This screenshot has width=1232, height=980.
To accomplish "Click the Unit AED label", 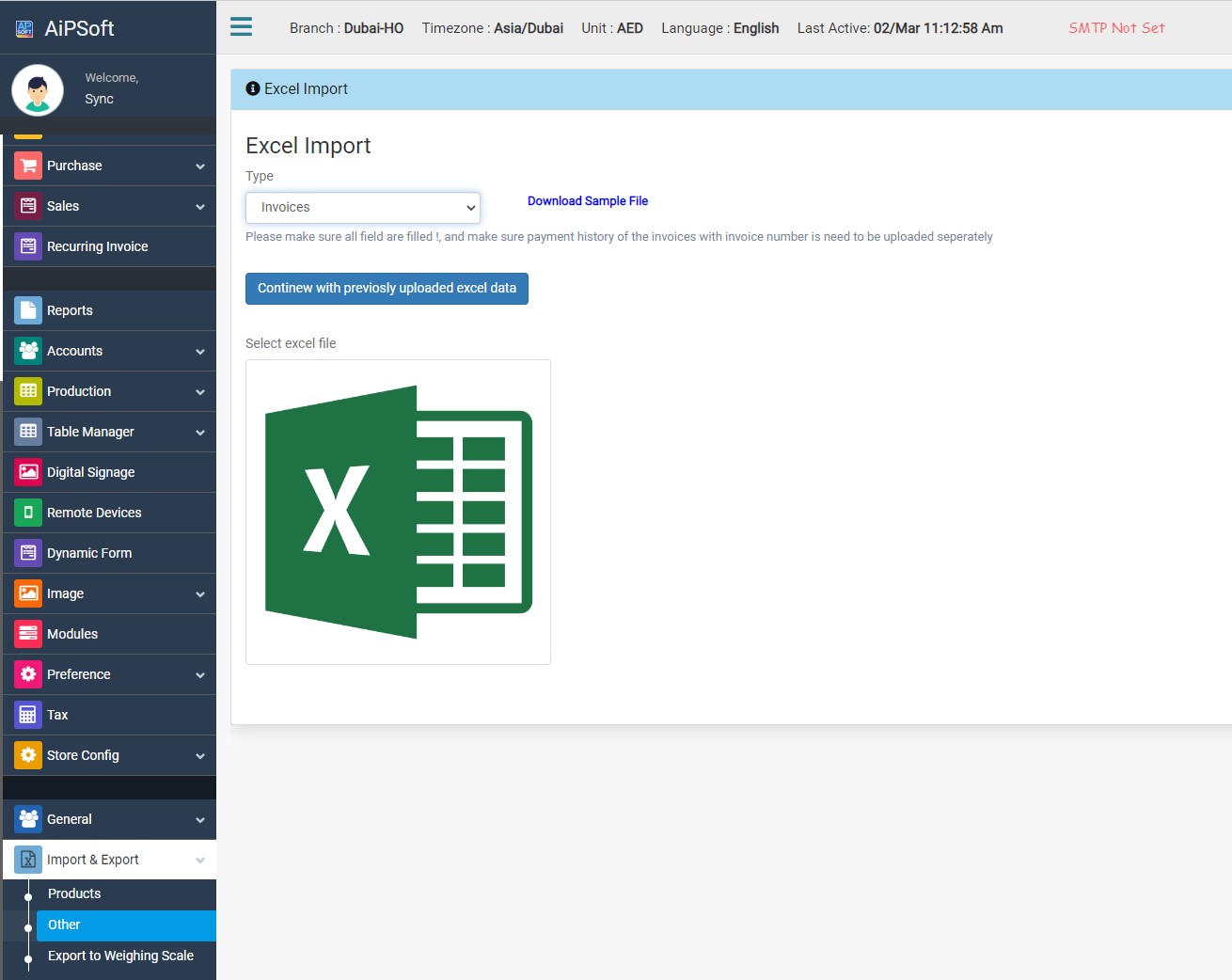I will [x=612, y=28].
